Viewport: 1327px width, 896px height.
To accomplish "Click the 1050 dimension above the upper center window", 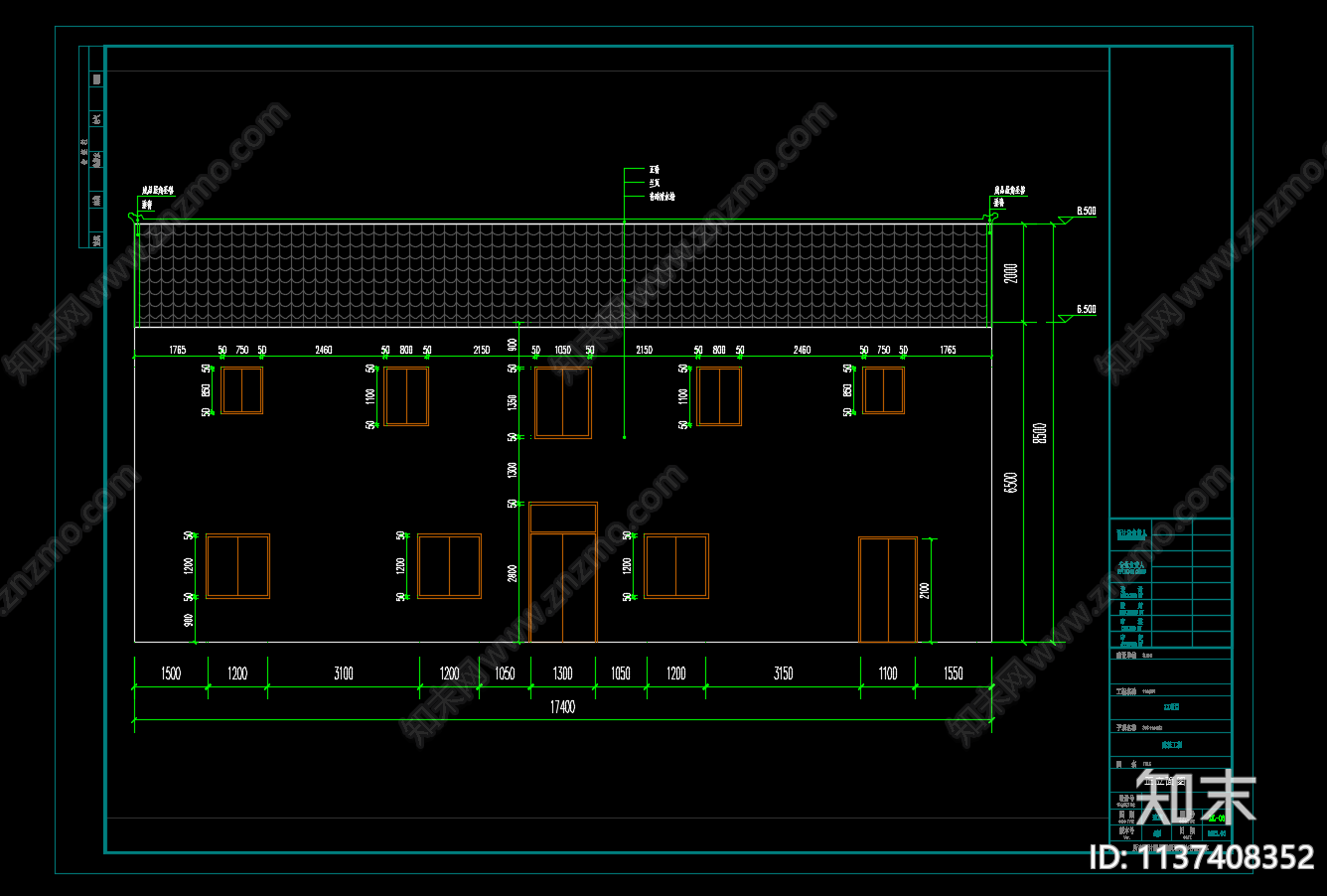I will [x=563, y=350].
